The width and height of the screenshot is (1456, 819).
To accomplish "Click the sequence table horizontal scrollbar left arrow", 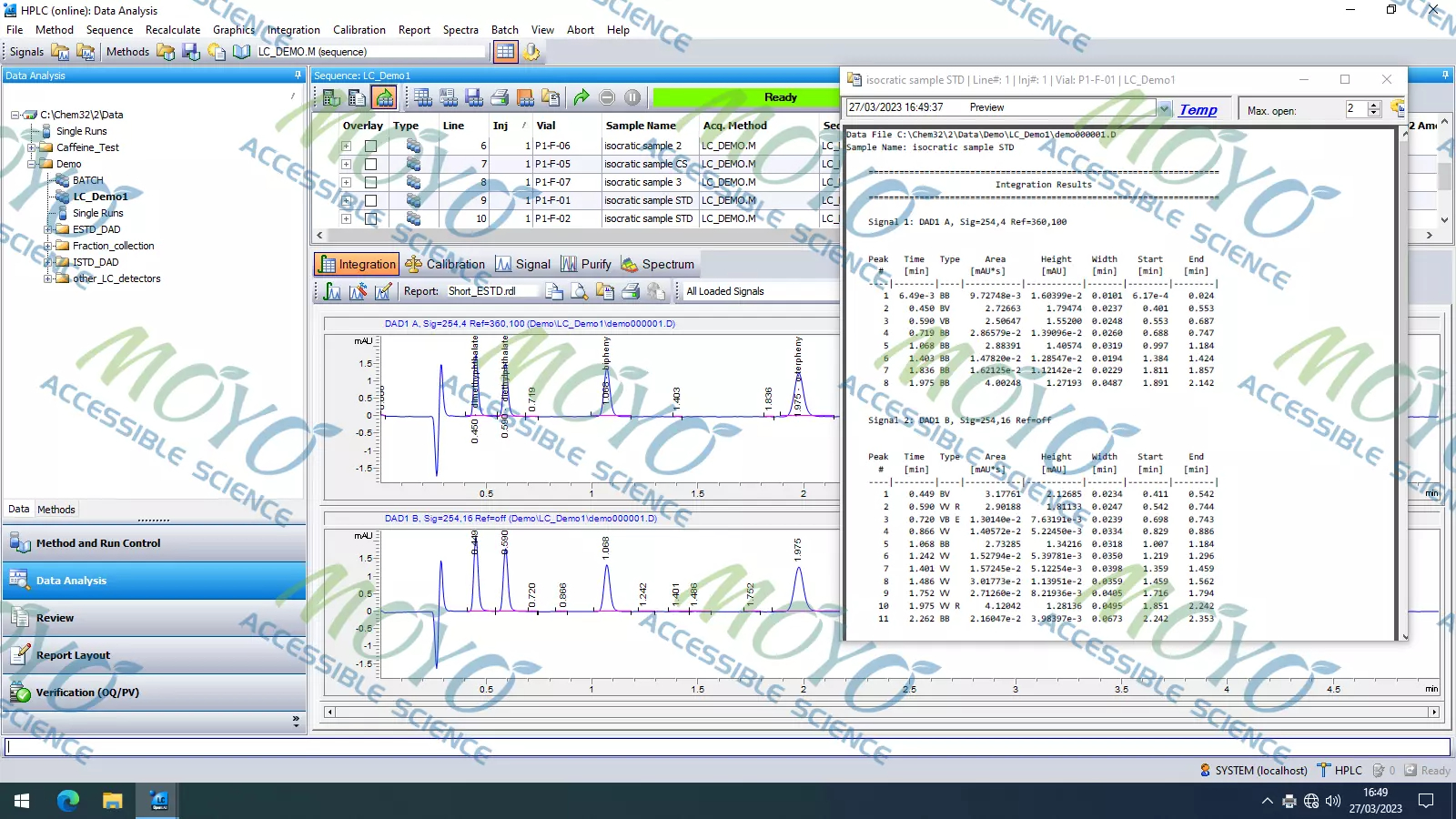I will (x=319, y=235).
